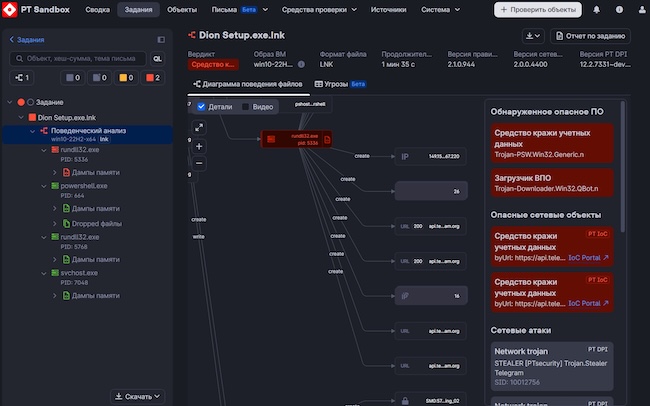Click the first URL 200 api.te...am.org node
The image size is (650, 406).
click(x=431, y=226)
